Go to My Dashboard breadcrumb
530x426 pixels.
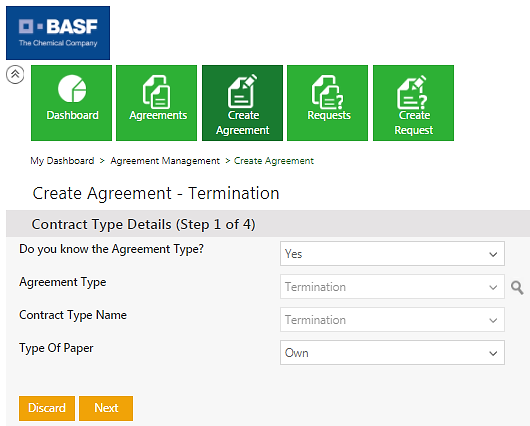pyautogui.click(x=62, y=161)
